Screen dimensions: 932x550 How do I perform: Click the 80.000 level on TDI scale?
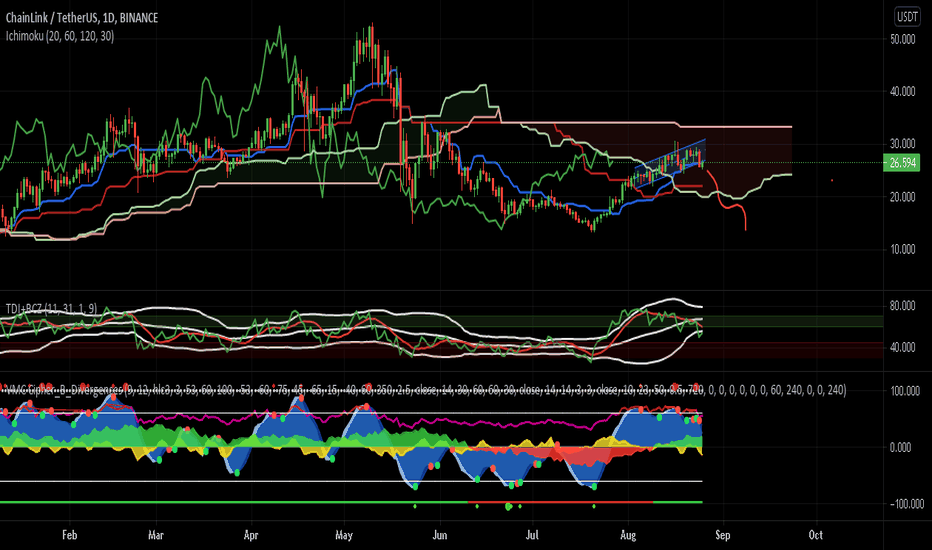tap(902, 306)
